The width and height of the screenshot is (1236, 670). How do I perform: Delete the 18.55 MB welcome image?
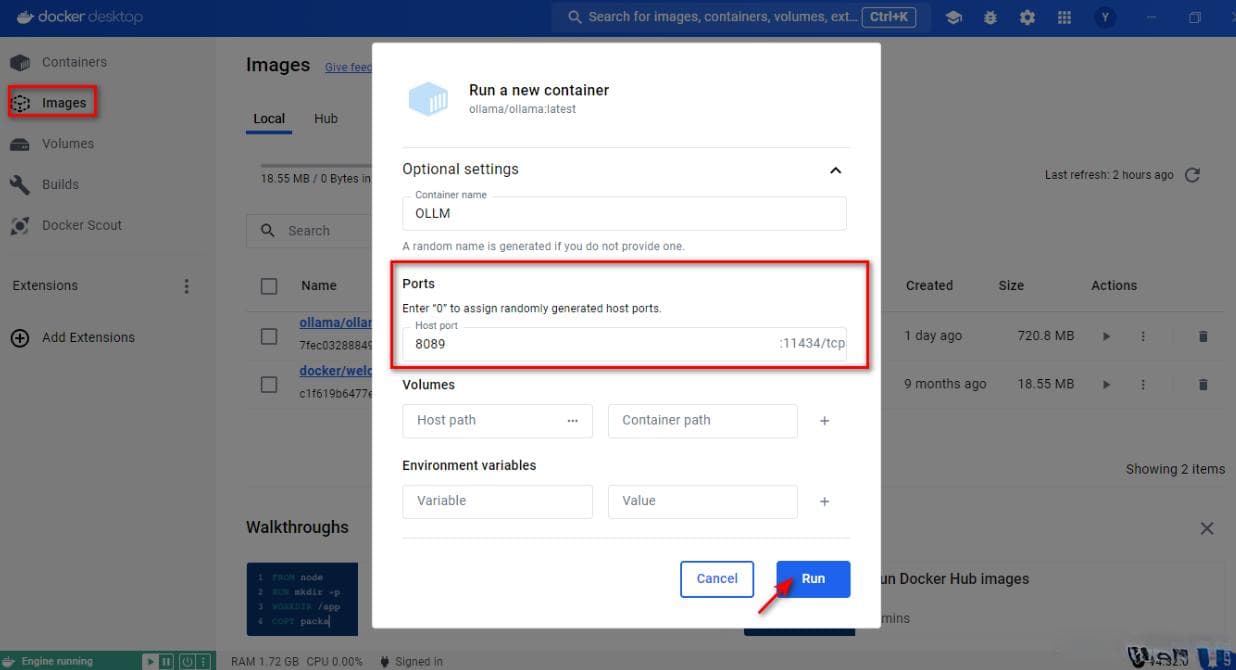1203,385
